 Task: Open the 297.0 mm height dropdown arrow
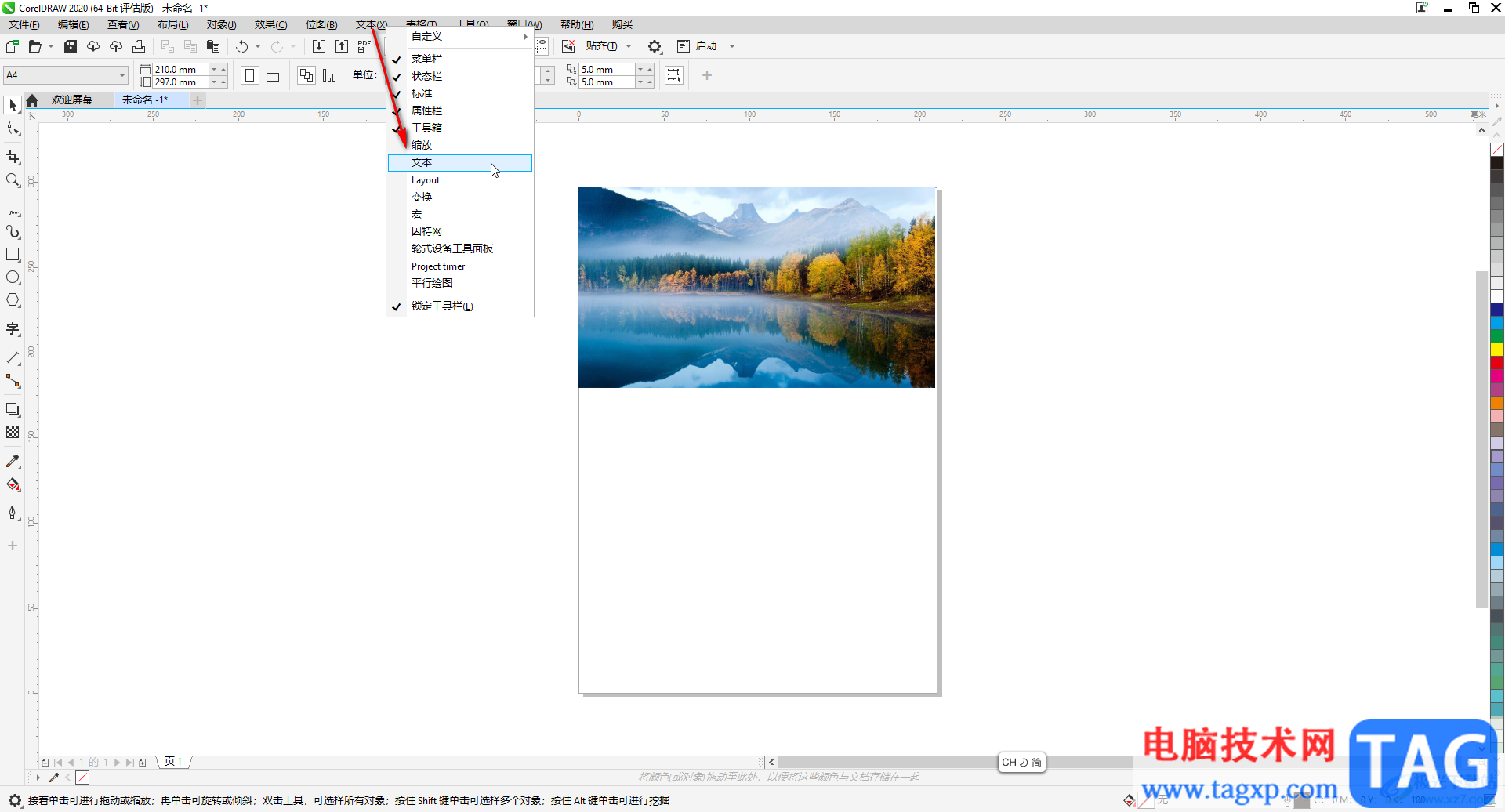click(x=214, y=82)
